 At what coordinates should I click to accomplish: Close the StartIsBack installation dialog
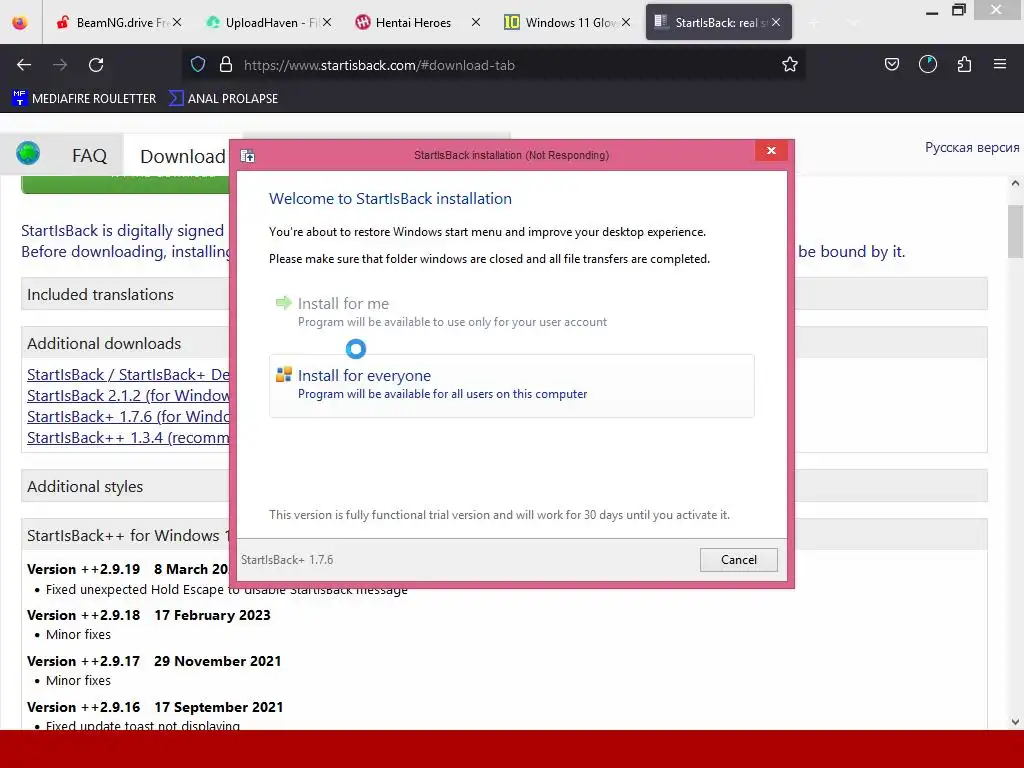pyautogui.click(x=771, y=151)
